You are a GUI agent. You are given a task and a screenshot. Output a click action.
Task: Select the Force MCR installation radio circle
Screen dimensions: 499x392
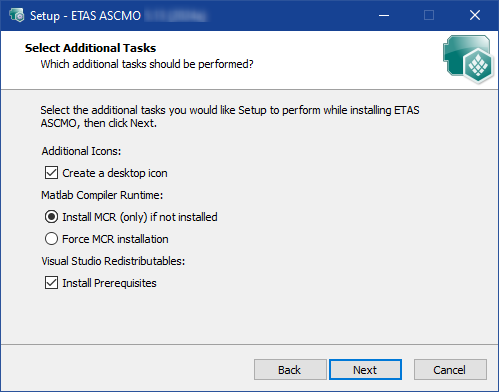51,239
